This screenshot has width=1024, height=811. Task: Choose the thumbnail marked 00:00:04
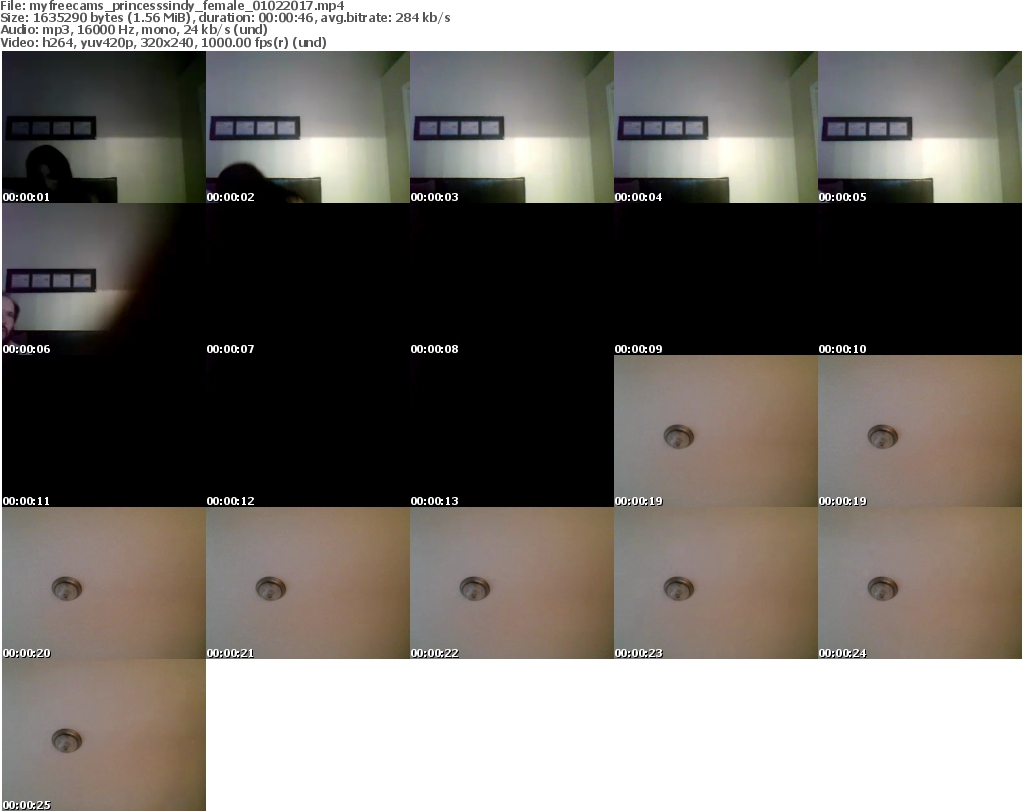pos(716,127)
